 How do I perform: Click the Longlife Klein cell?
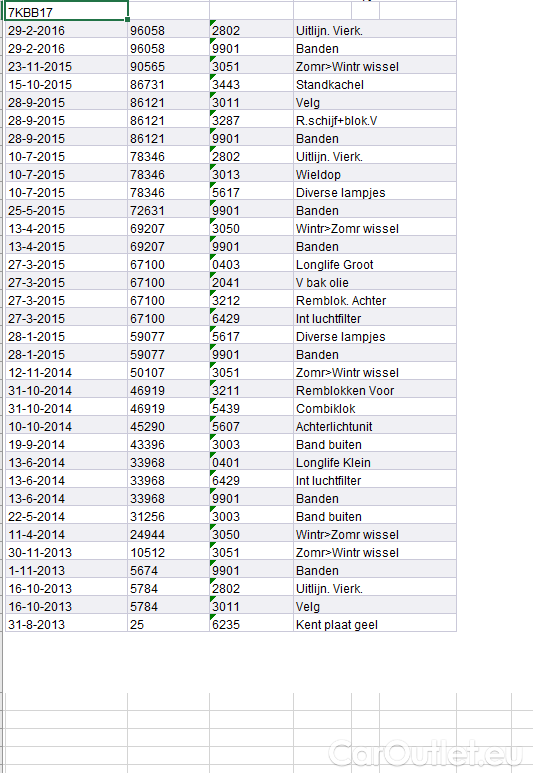[x=375, y=462]
